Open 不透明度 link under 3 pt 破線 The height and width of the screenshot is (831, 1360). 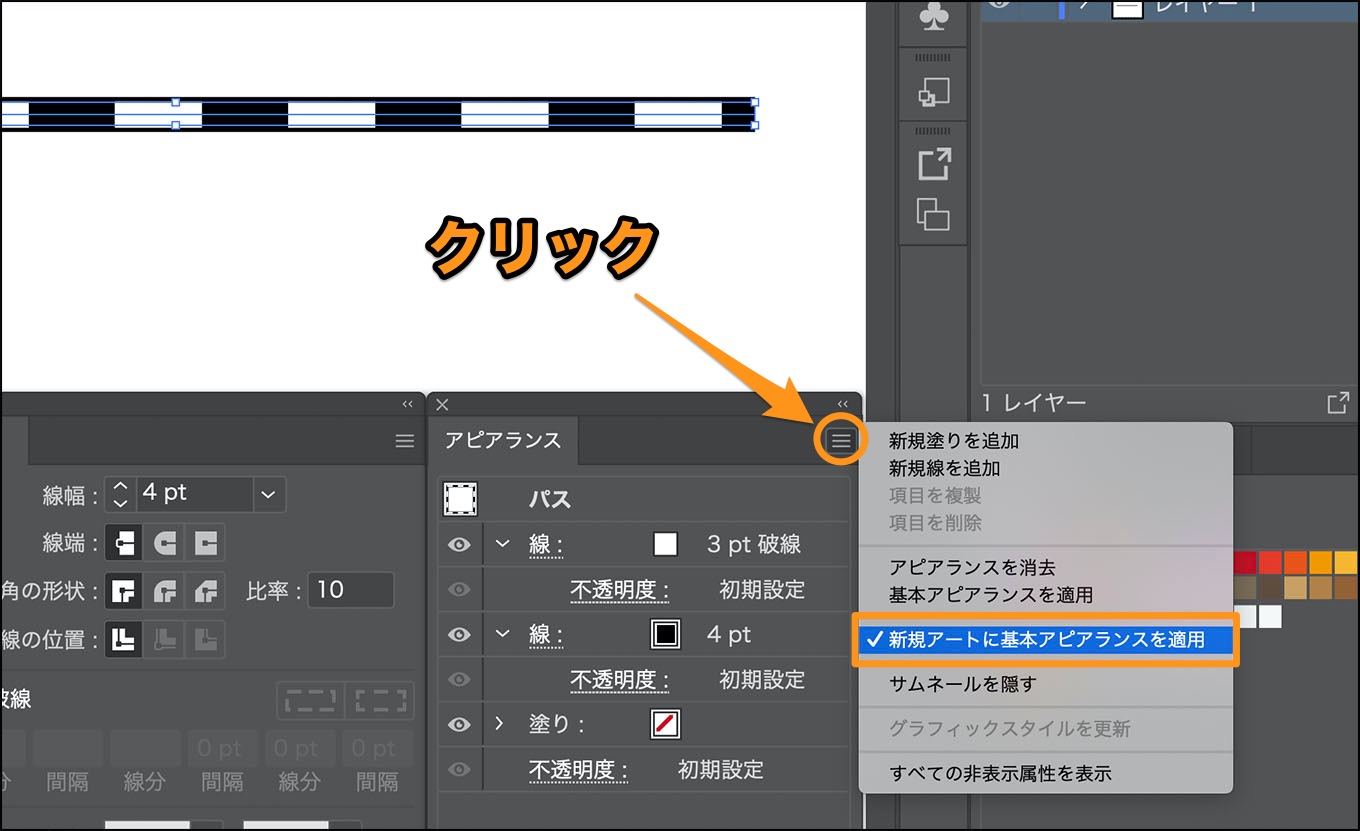[619, 590]
